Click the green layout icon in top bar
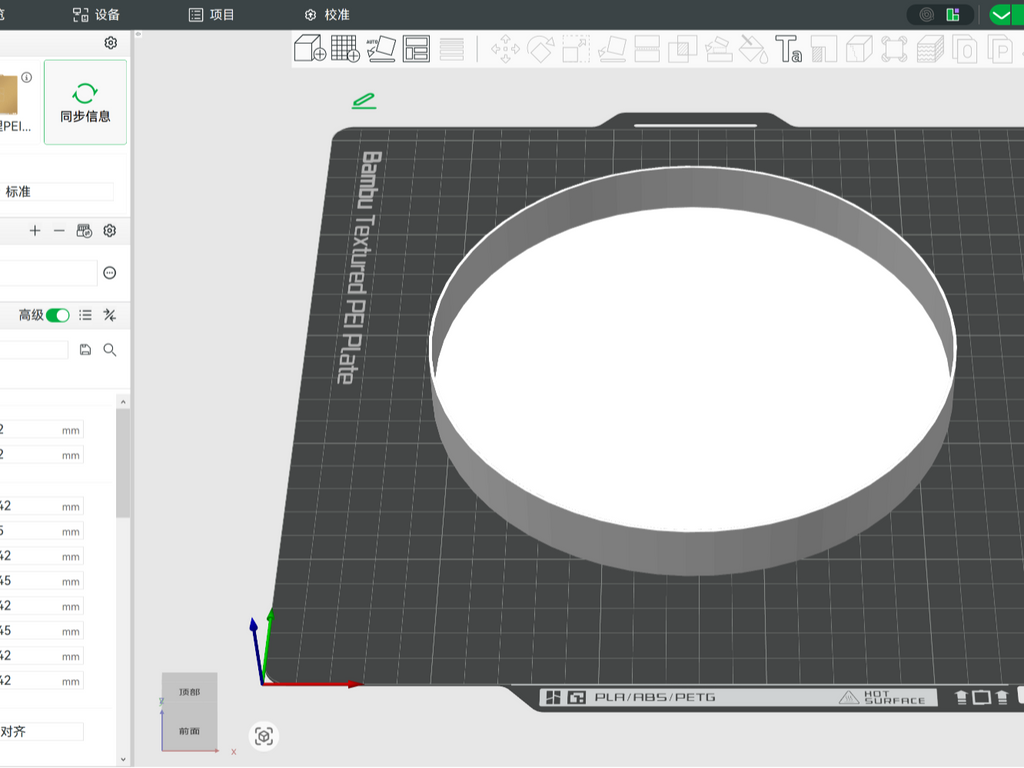Viewport: 1024px width, 768px height. (953, 14)
